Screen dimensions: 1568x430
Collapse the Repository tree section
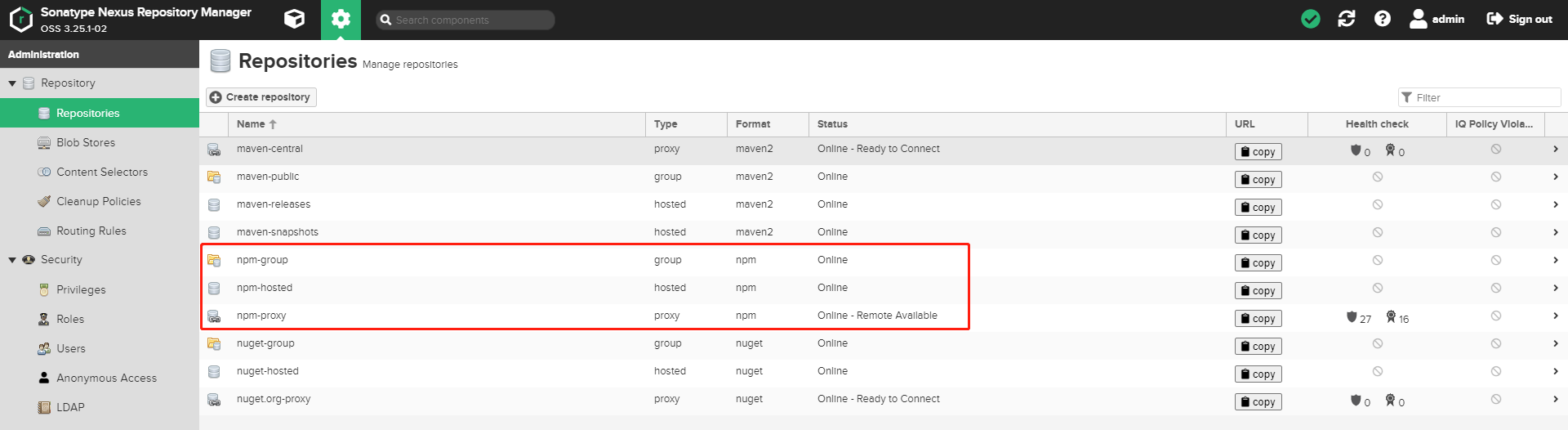coord(12,83)
